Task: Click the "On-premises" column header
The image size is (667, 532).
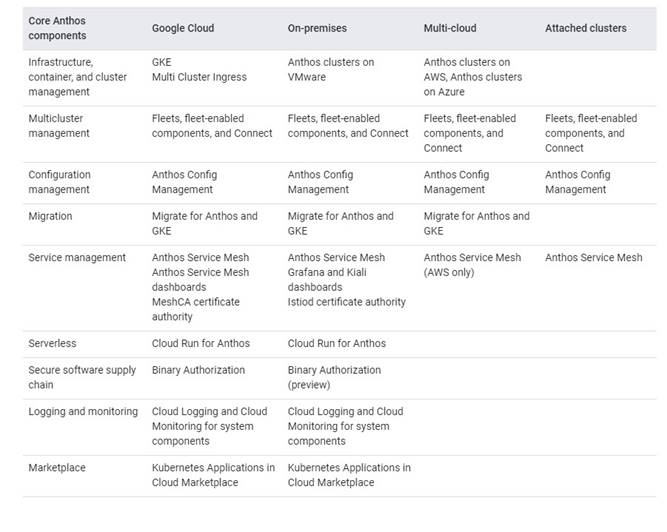Action: coord(318,28)
